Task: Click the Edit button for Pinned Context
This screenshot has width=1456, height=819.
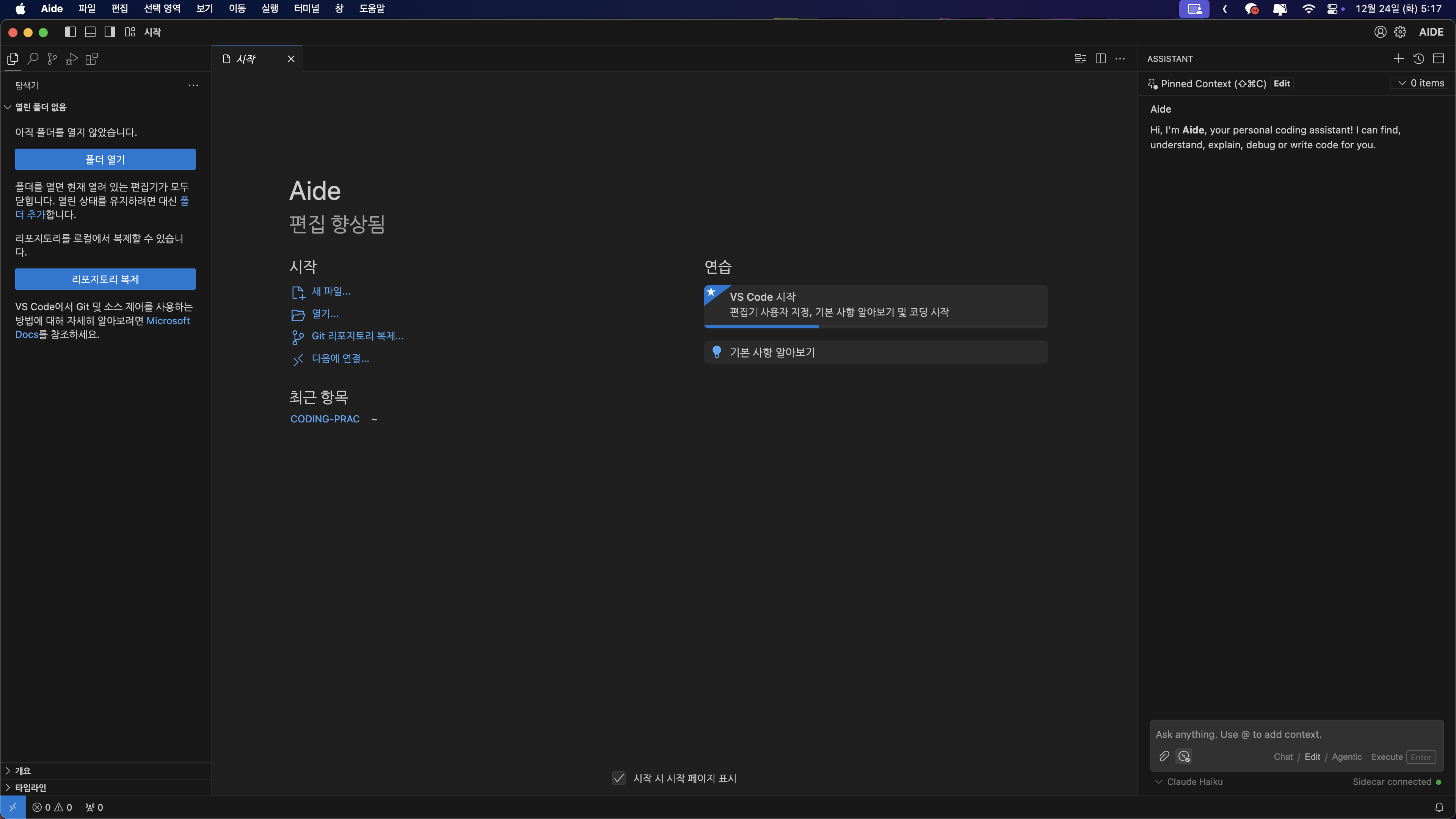Action: tap(1282, 84)
